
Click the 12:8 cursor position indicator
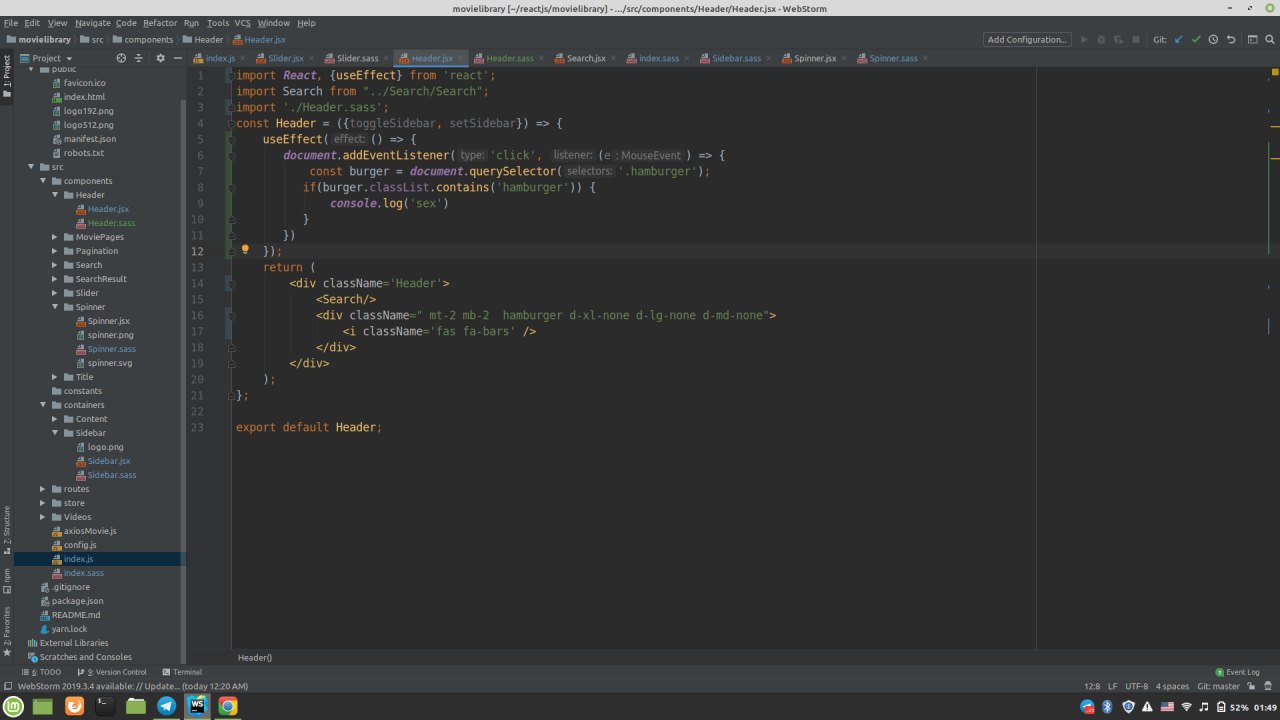(x=1092, y=686)
